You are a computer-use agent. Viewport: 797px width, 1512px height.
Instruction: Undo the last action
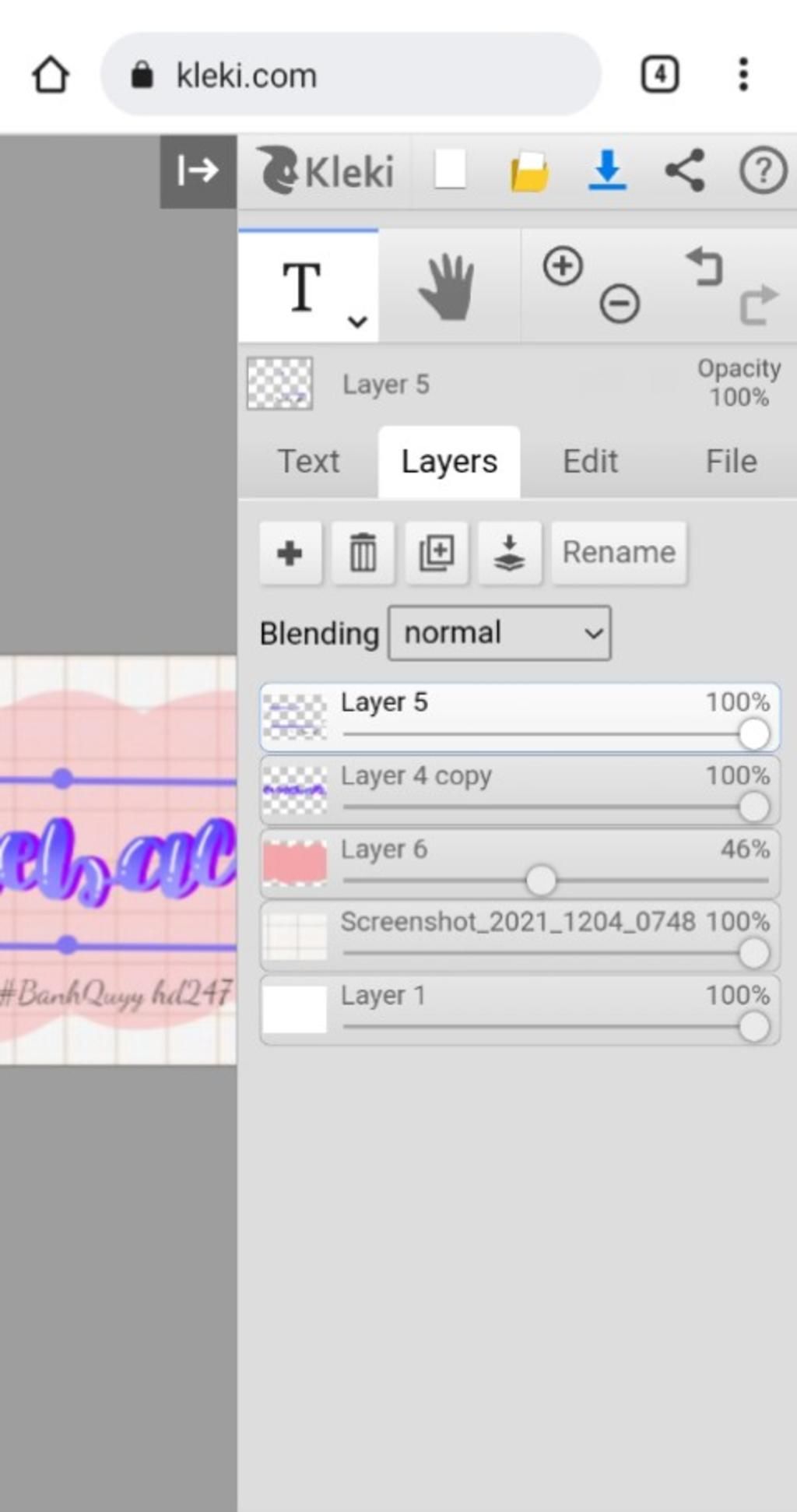(x=704, y=267)
